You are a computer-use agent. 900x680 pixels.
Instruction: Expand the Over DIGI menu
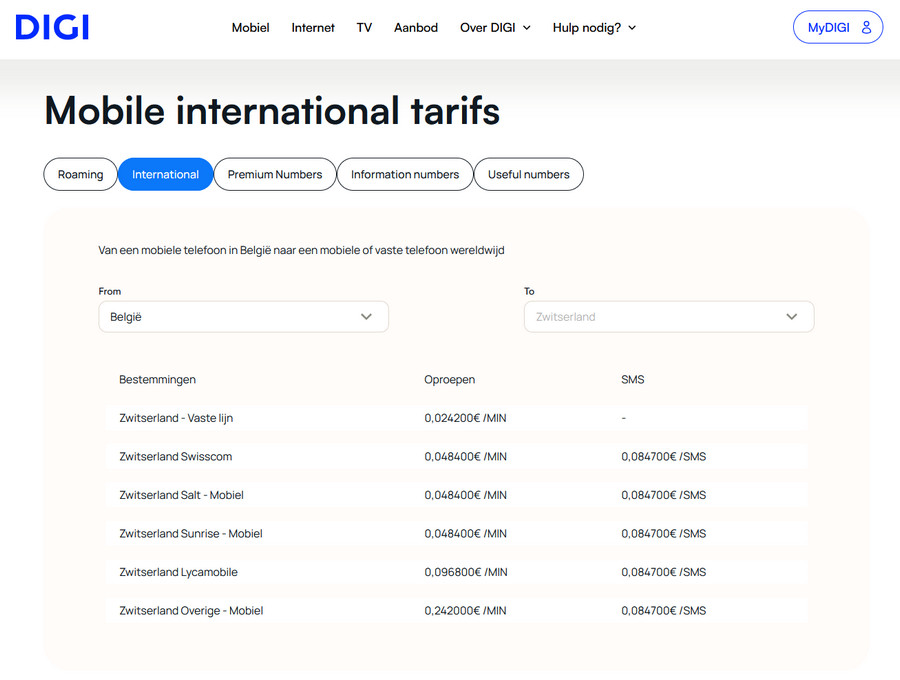click(495, 28)
